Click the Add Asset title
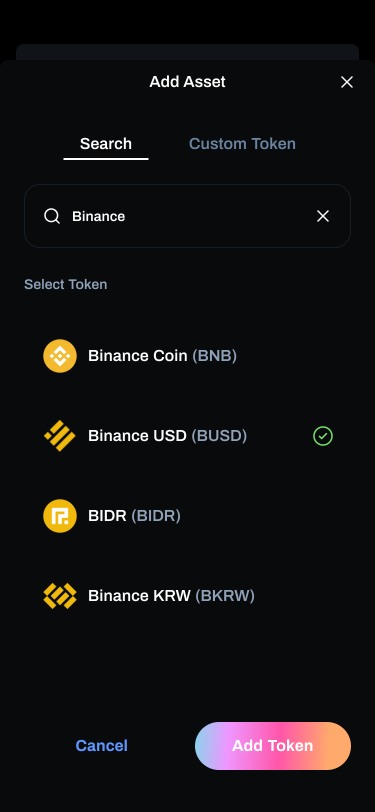This screenshot has height=812, width=375. [x=188, y=82]
